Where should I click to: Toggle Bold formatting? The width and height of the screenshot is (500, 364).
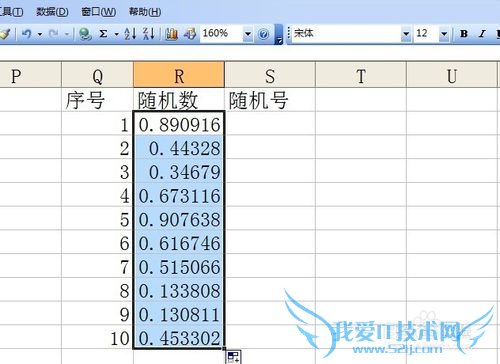464,34
